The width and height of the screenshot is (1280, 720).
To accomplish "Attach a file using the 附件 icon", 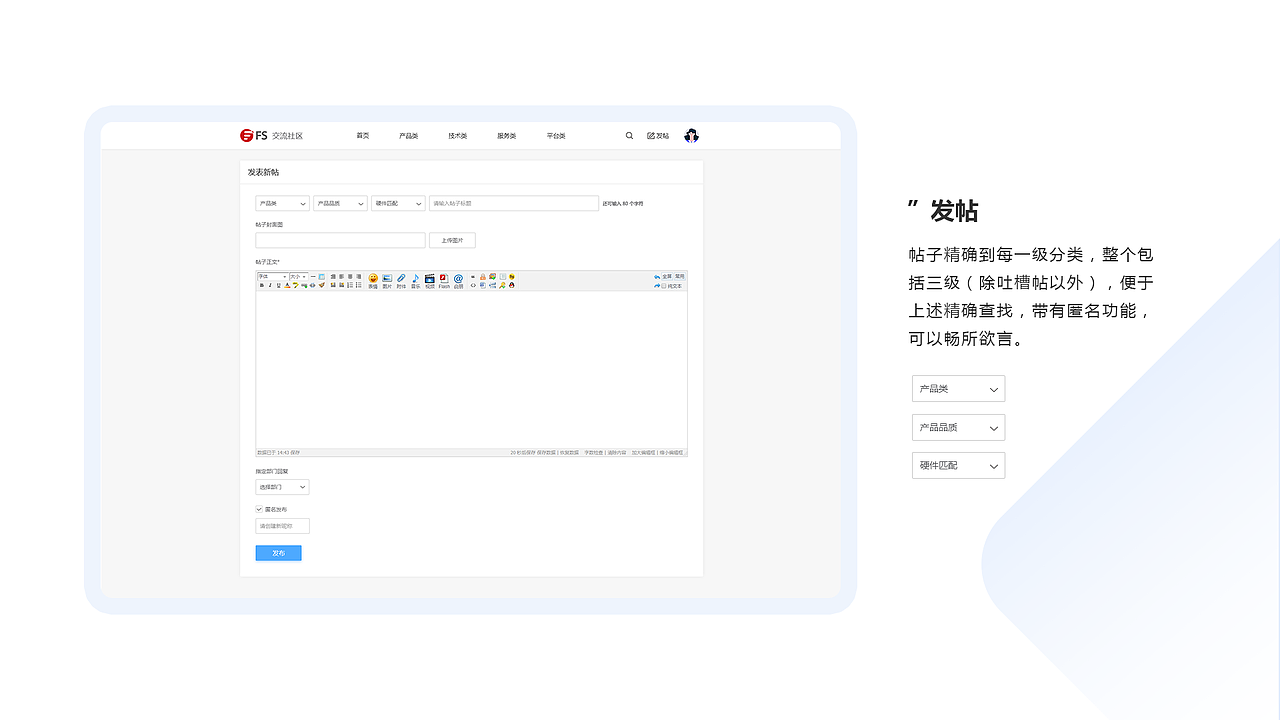I will pos(401,279).
